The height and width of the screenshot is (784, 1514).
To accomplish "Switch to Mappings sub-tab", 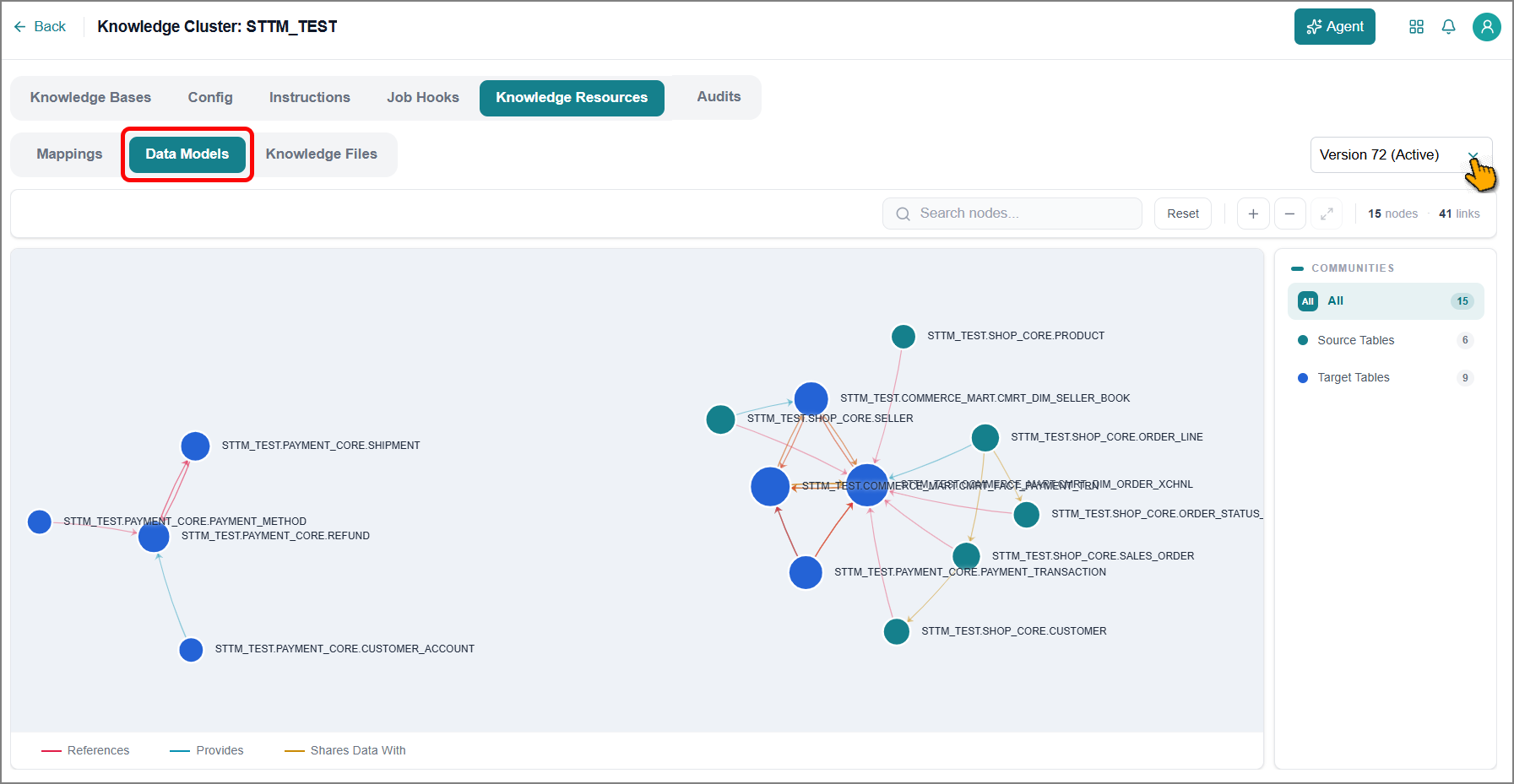I will pyautogui.click(x=69, y=154).
